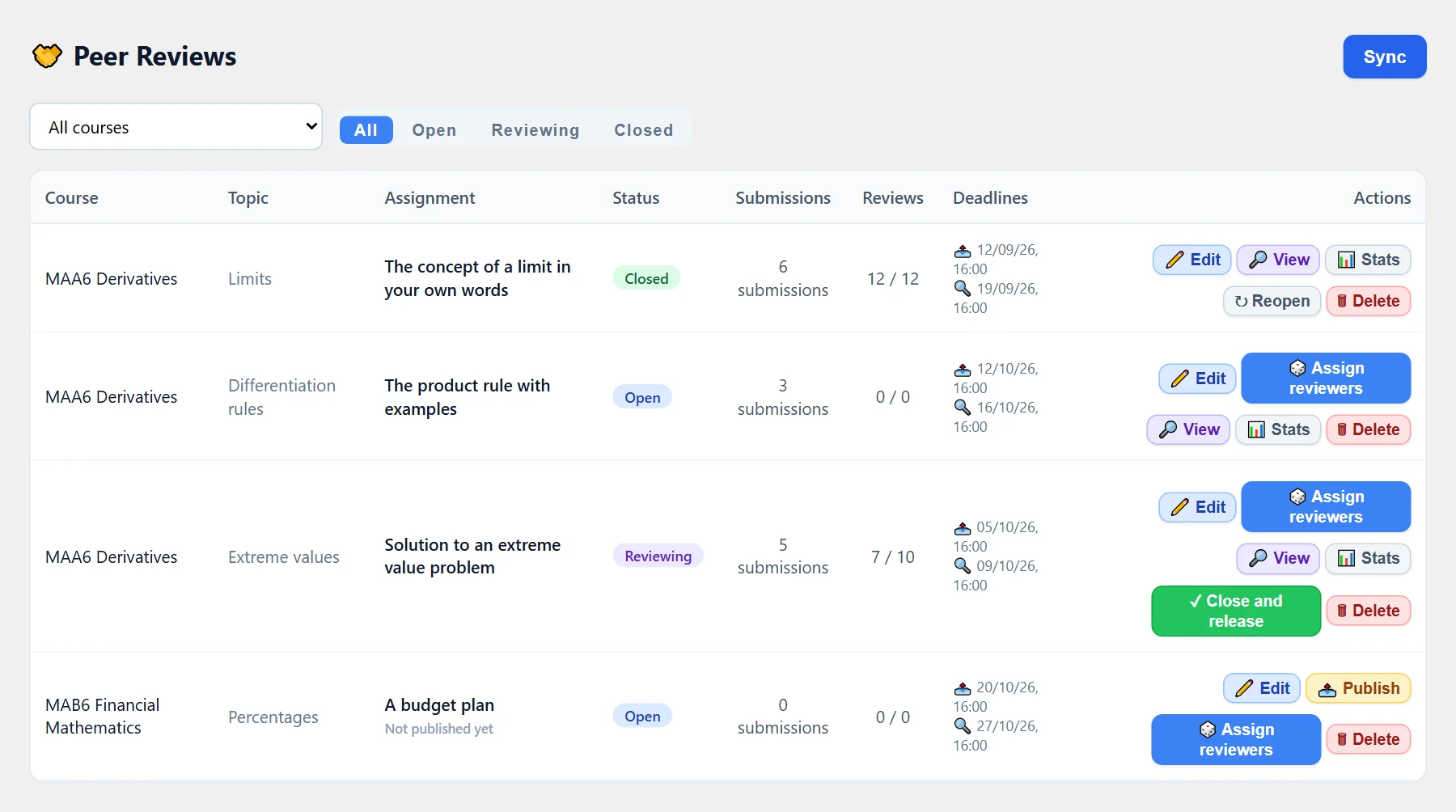1456x812 pixels.
Task: Click Open status badge in Percentages row
Action: [x=642, y=716]
